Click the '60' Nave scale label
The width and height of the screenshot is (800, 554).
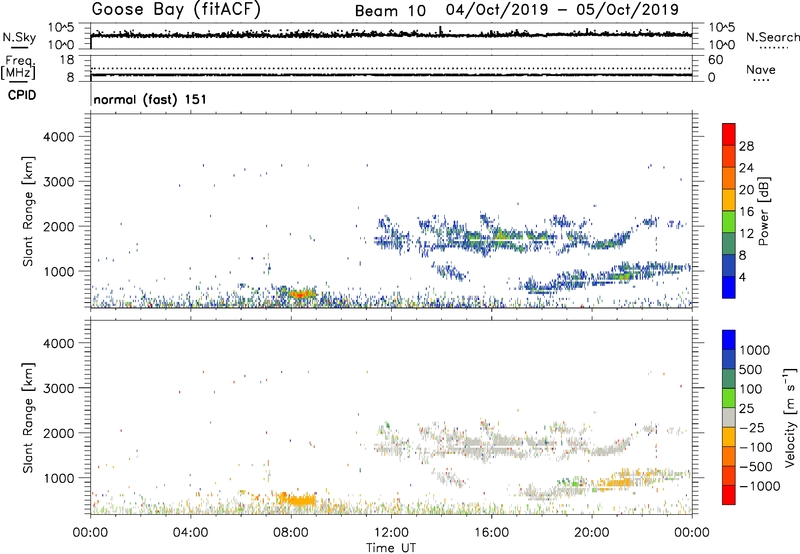pos(715,60)
